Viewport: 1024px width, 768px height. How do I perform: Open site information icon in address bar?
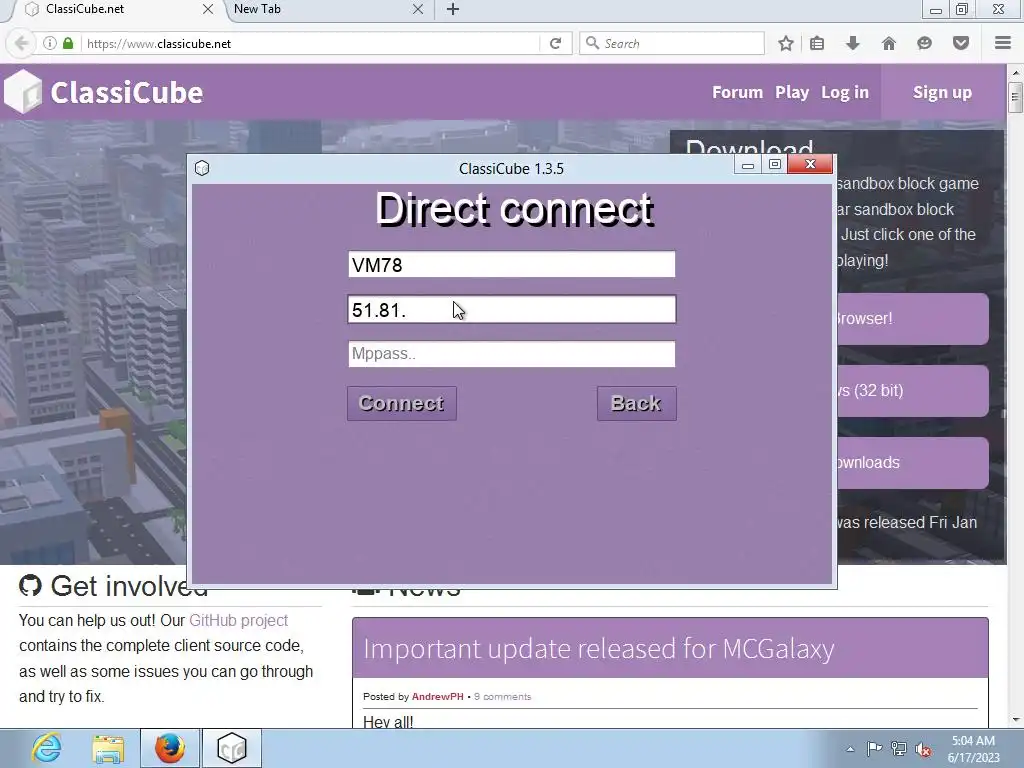click(x=50, y=43)
